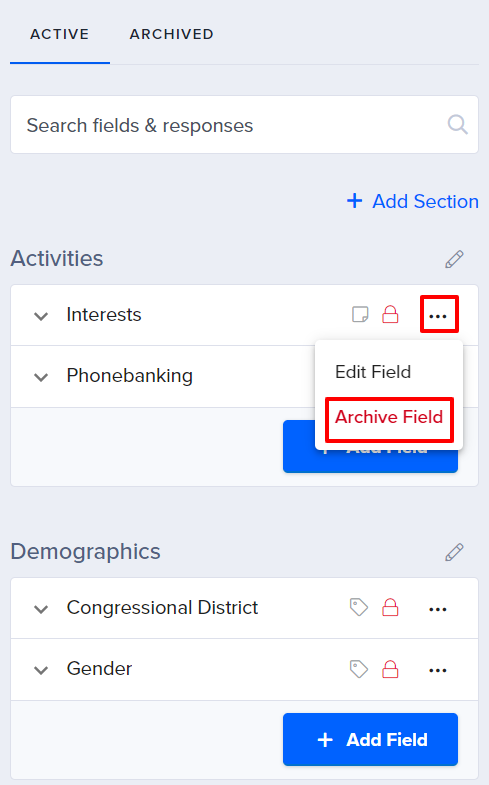Click the tag icon on Gender row
The height and width of the screenshot is (785, 489).
click(359, 669)
